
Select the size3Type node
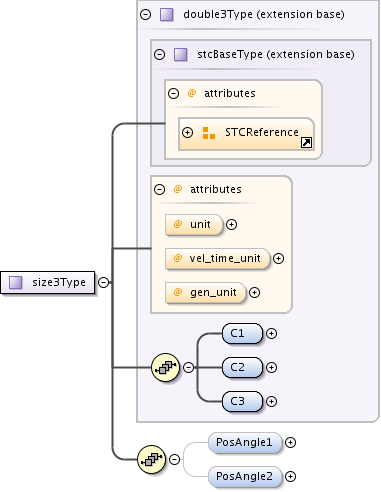[x=48, y=282]
